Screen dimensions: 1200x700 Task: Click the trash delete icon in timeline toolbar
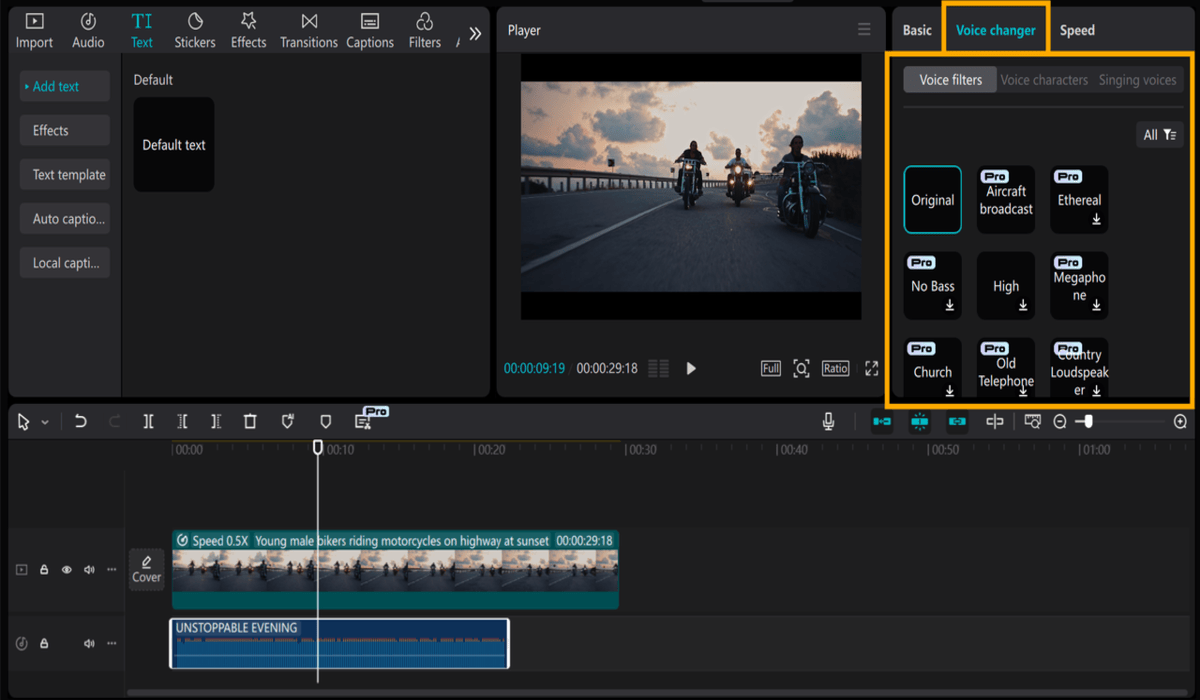coord(250,422)
